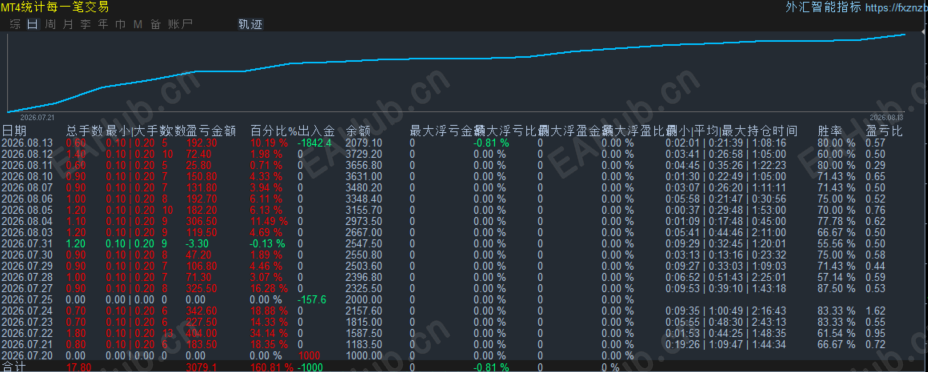928x372 pixels.
Task: Open the 备 notes tab
Action: pyautogui.click(x=156, y=24)
